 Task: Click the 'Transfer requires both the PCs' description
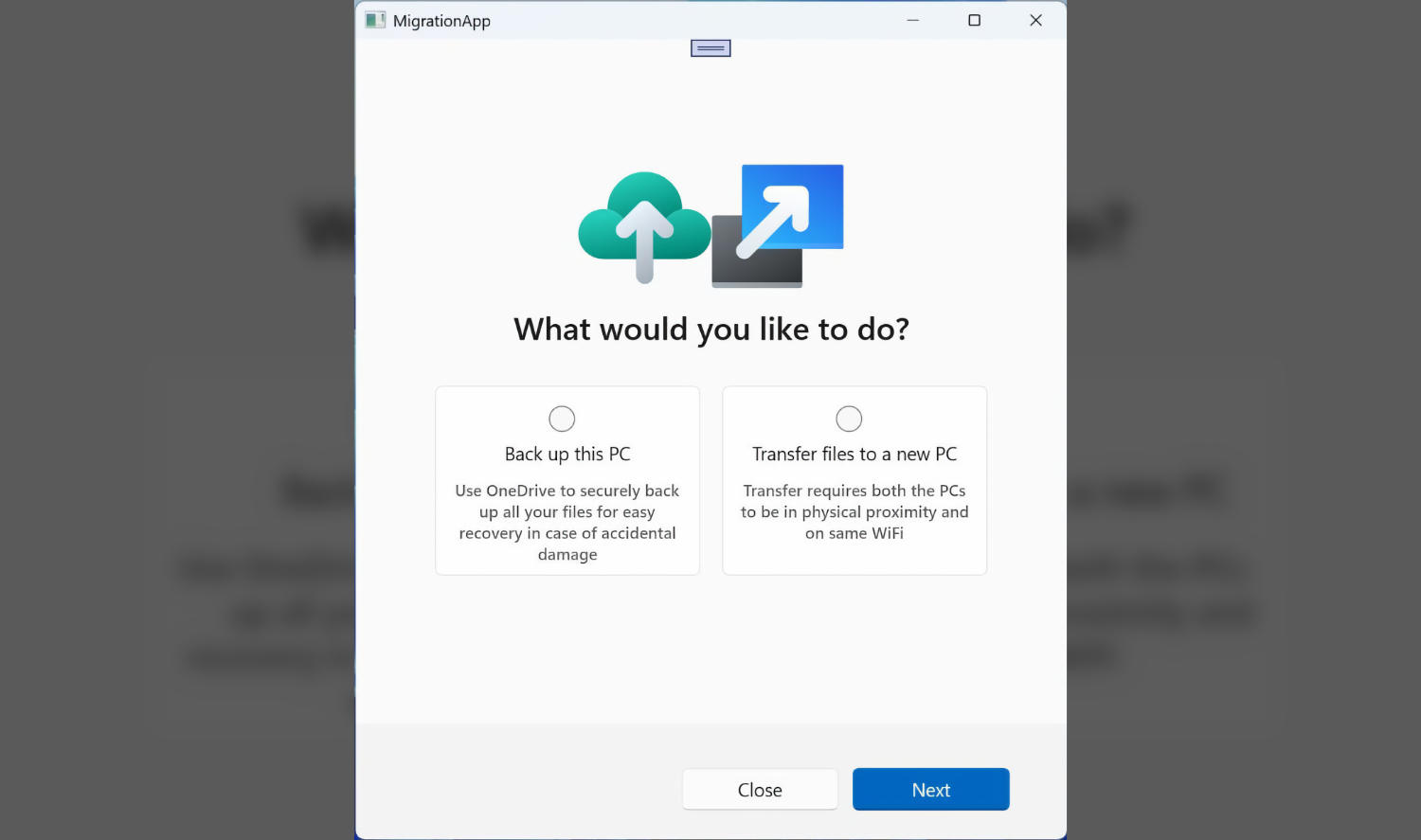854,512
